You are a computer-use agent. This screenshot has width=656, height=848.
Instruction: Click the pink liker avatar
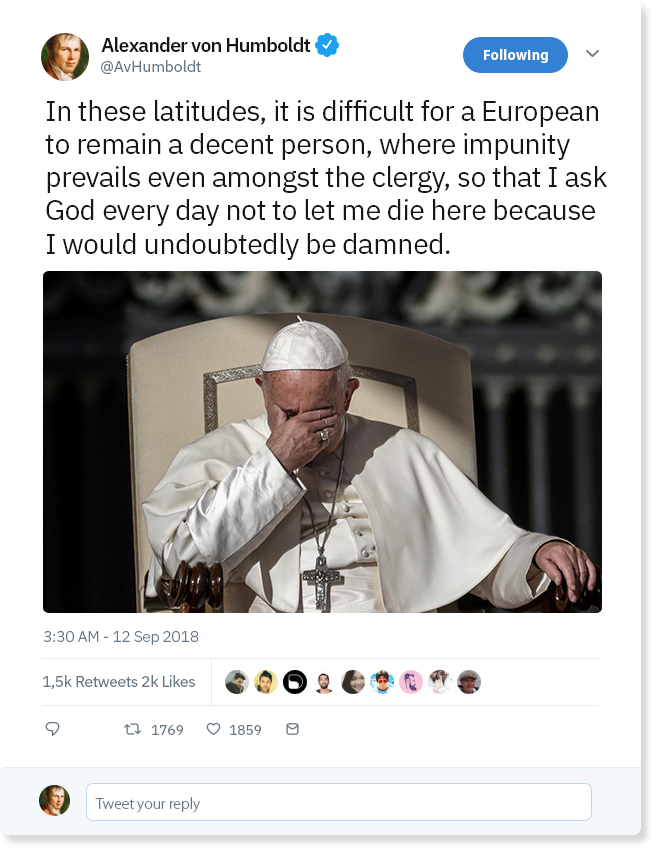pyautogui.click(x=411, y=682)
